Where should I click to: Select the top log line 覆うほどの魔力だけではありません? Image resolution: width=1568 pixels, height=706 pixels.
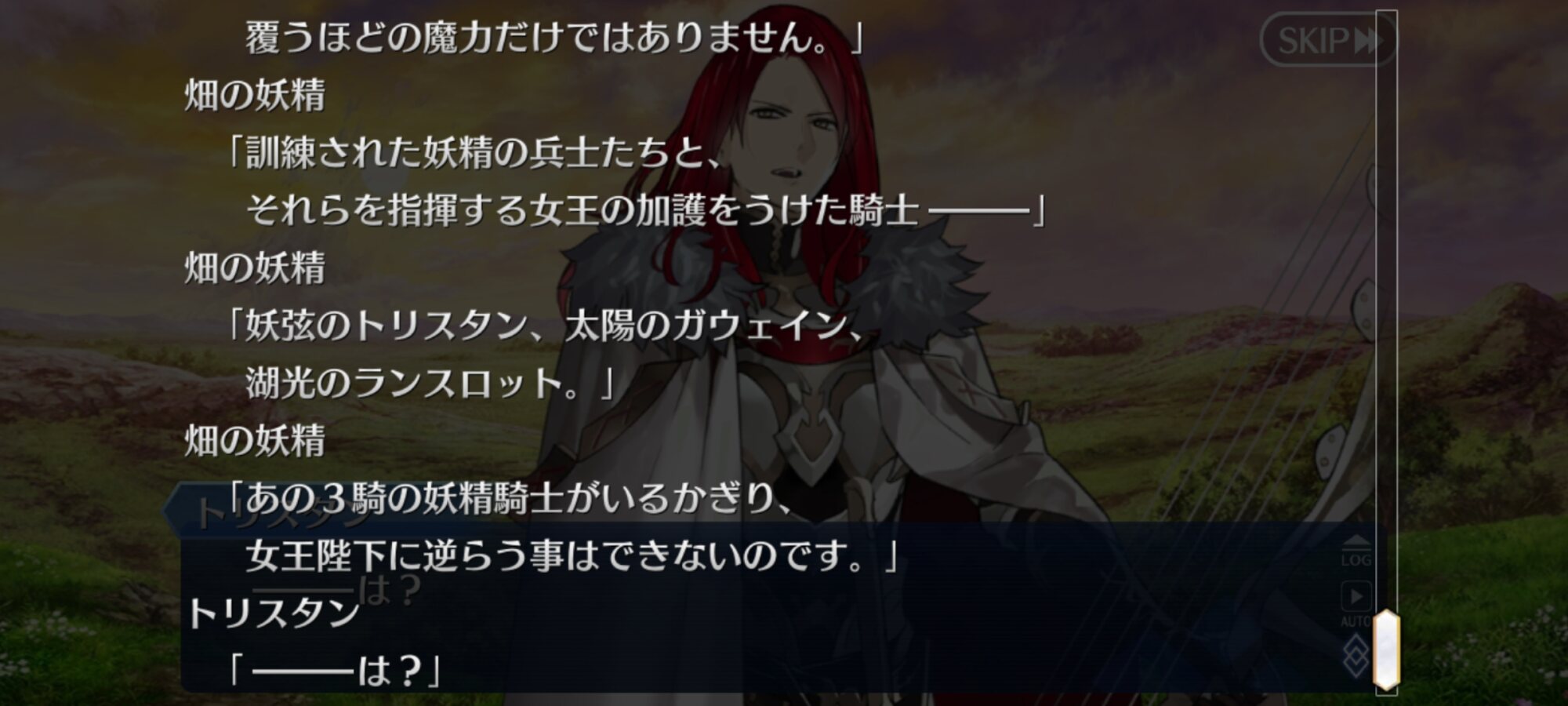tap(554, 38)
